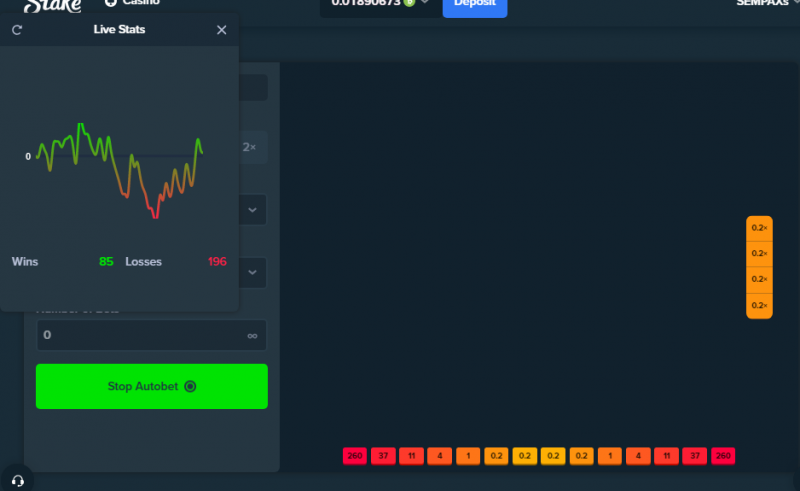Click the left-side 4 multiplier box
The width and height of the screenshot is (800, 491).
[440, 456]
